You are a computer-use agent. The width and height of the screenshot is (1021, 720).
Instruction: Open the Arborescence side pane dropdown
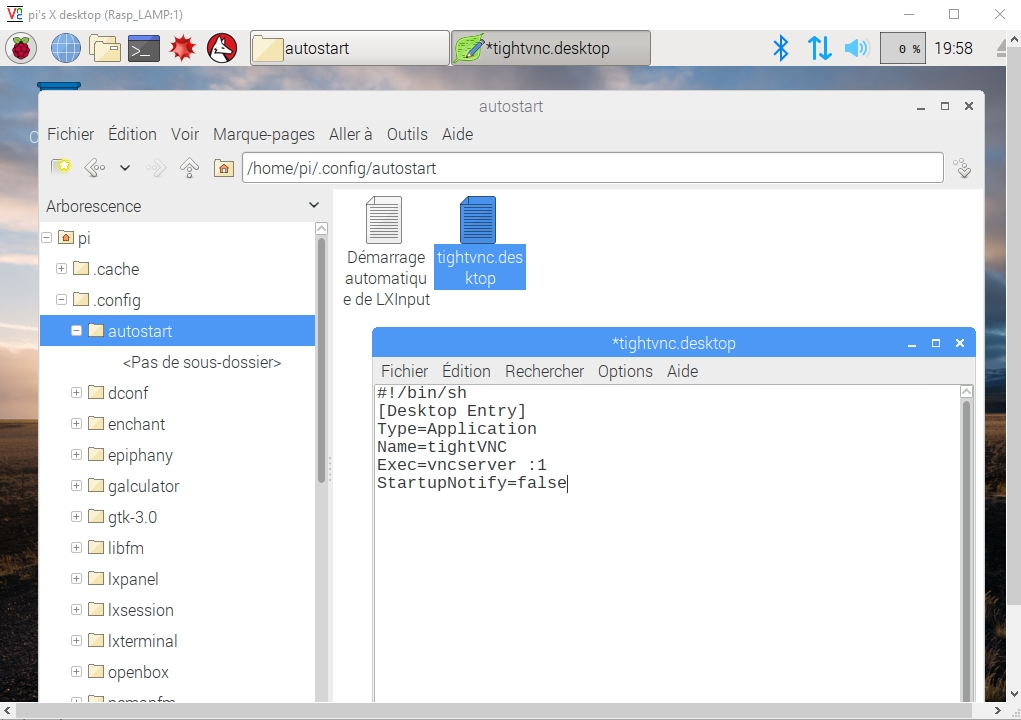[x=314, y=206]
